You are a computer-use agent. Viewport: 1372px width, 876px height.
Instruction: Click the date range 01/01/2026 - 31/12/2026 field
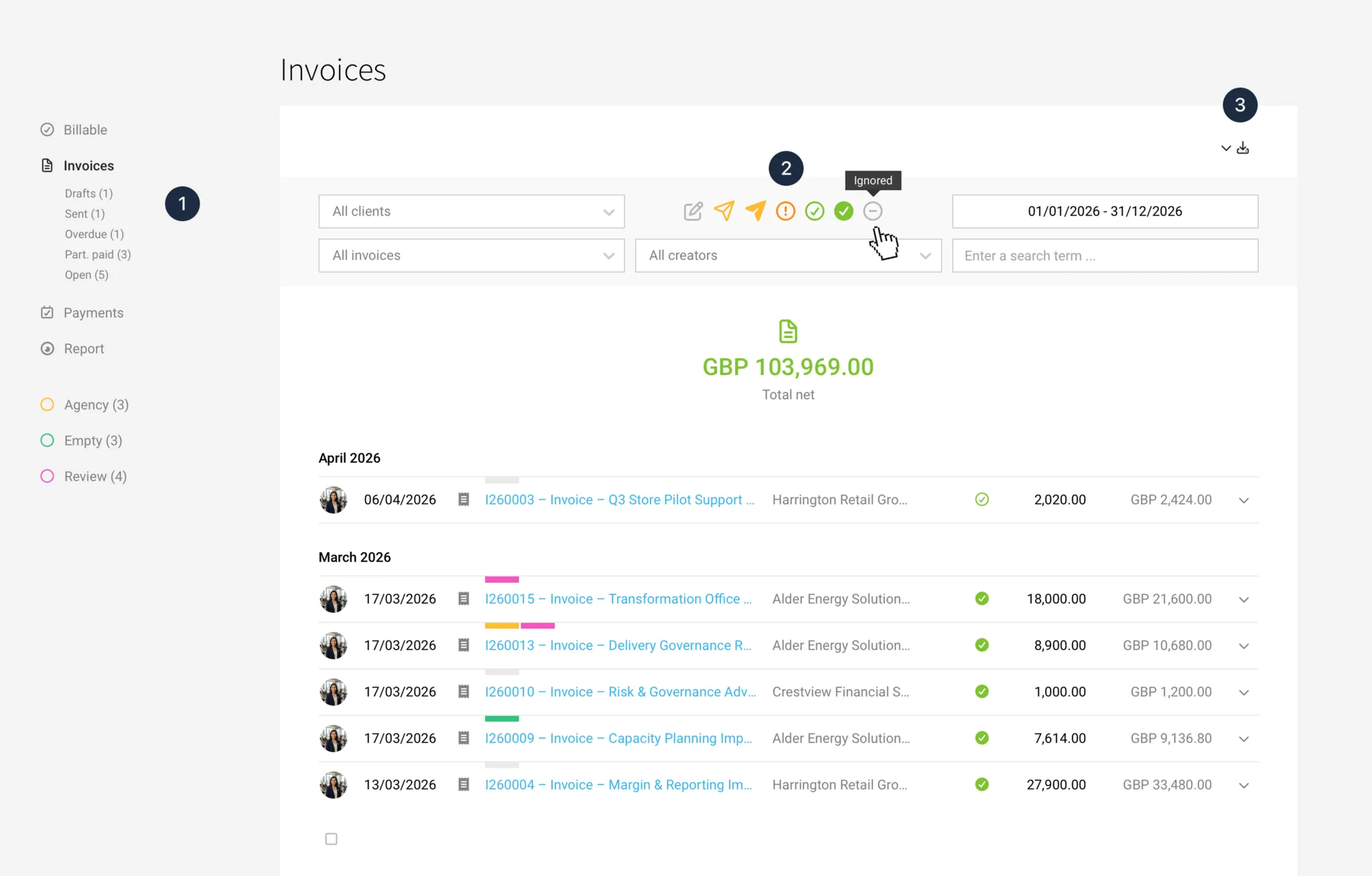pos(1105,211)
